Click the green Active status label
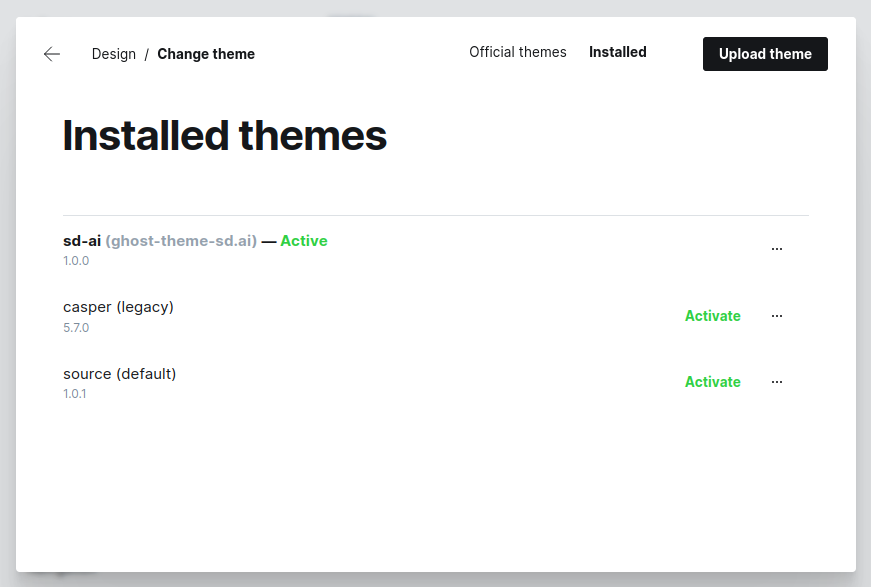Viewport: 871px width, 587px height. pyautogui.click(x=304, y=241)
